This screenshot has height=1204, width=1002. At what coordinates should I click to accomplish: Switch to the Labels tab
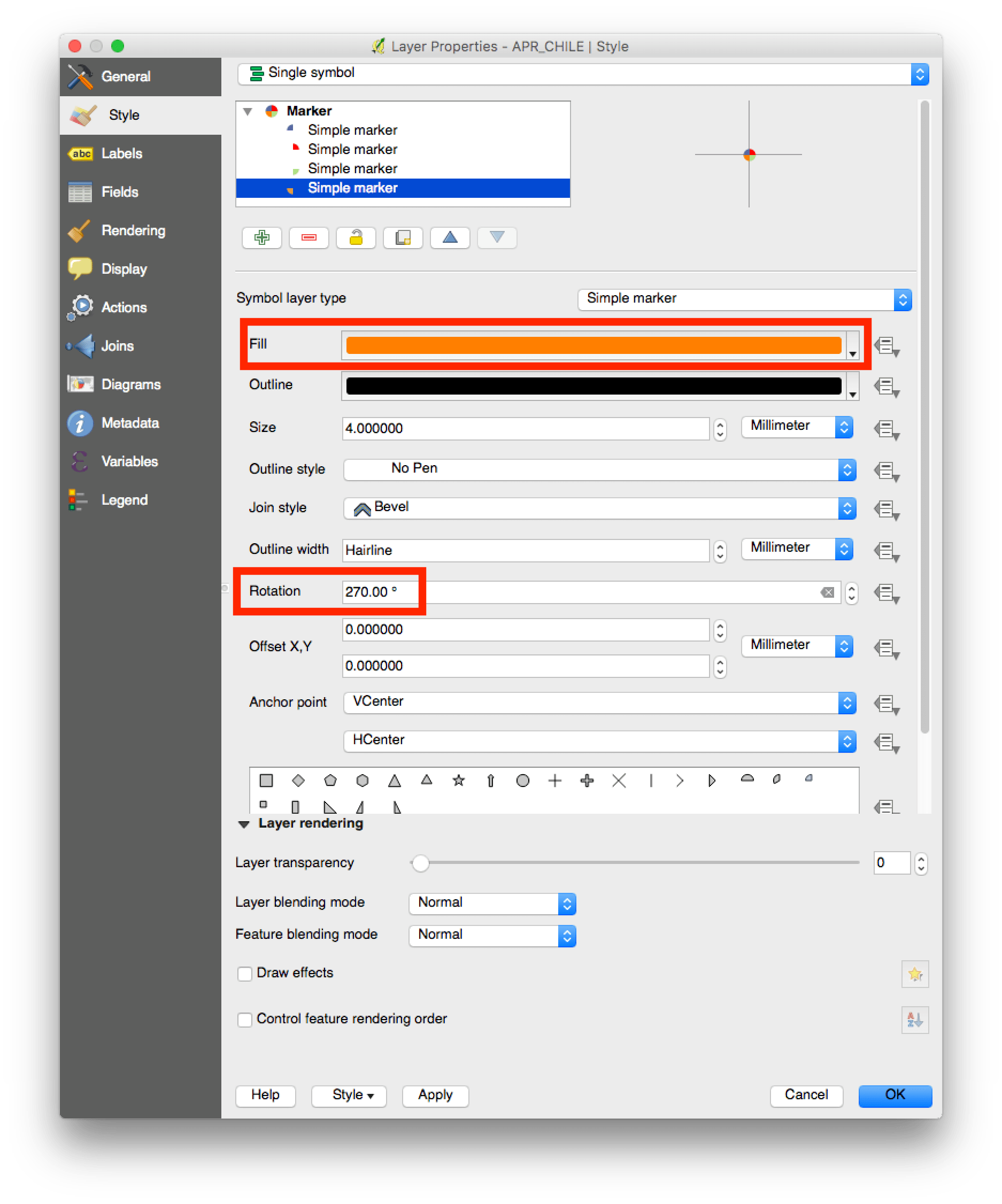(x=141, y=153)
